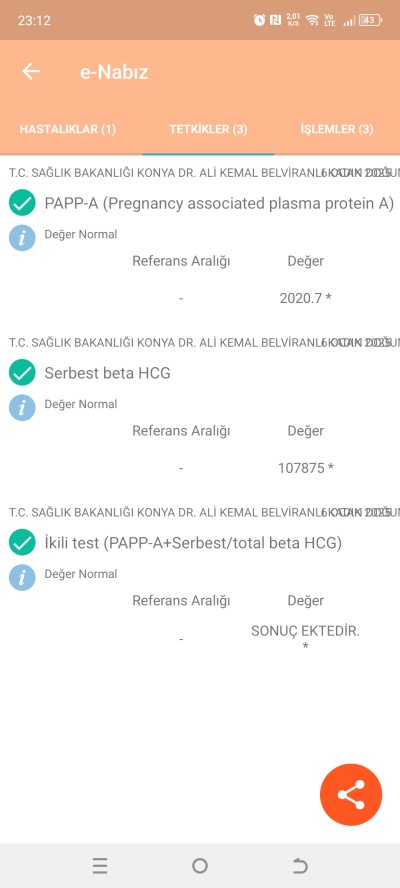The height and width of the screenshot is (888, 400).
Task: Switch to the HASTALIKLAR (1) tab
Action: (68, 129)
